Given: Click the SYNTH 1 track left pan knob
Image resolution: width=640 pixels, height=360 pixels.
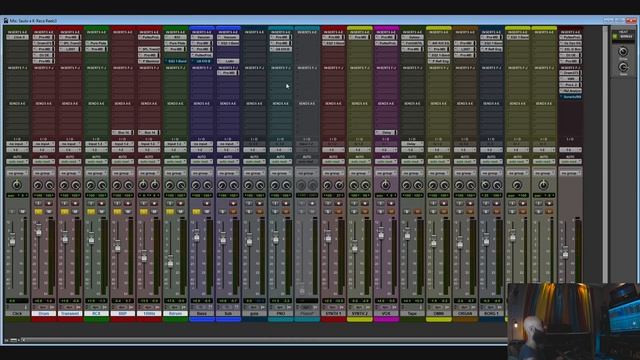Looking at the screenshot, I should tap(327, 185).
